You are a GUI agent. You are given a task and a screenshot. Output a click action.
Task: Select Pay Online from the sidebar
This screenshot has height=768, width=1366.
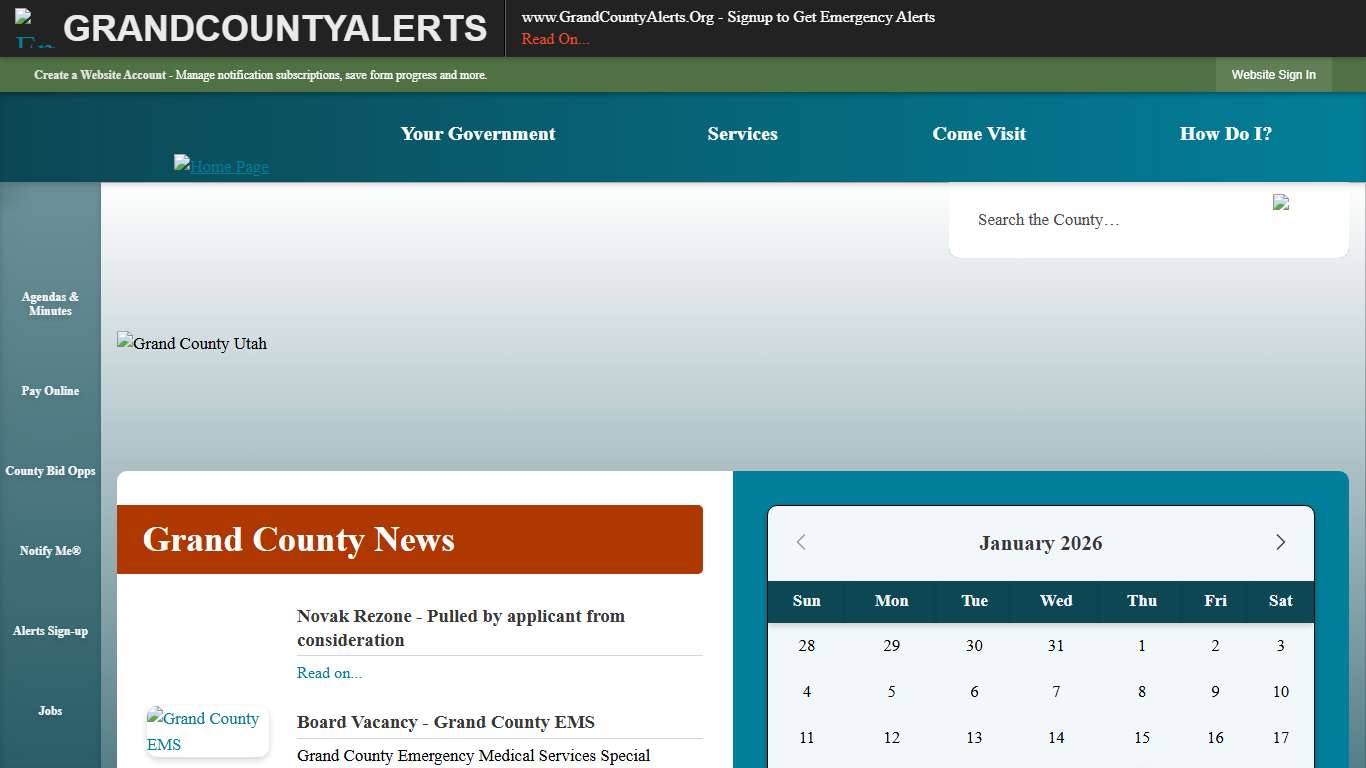point(50,391)
